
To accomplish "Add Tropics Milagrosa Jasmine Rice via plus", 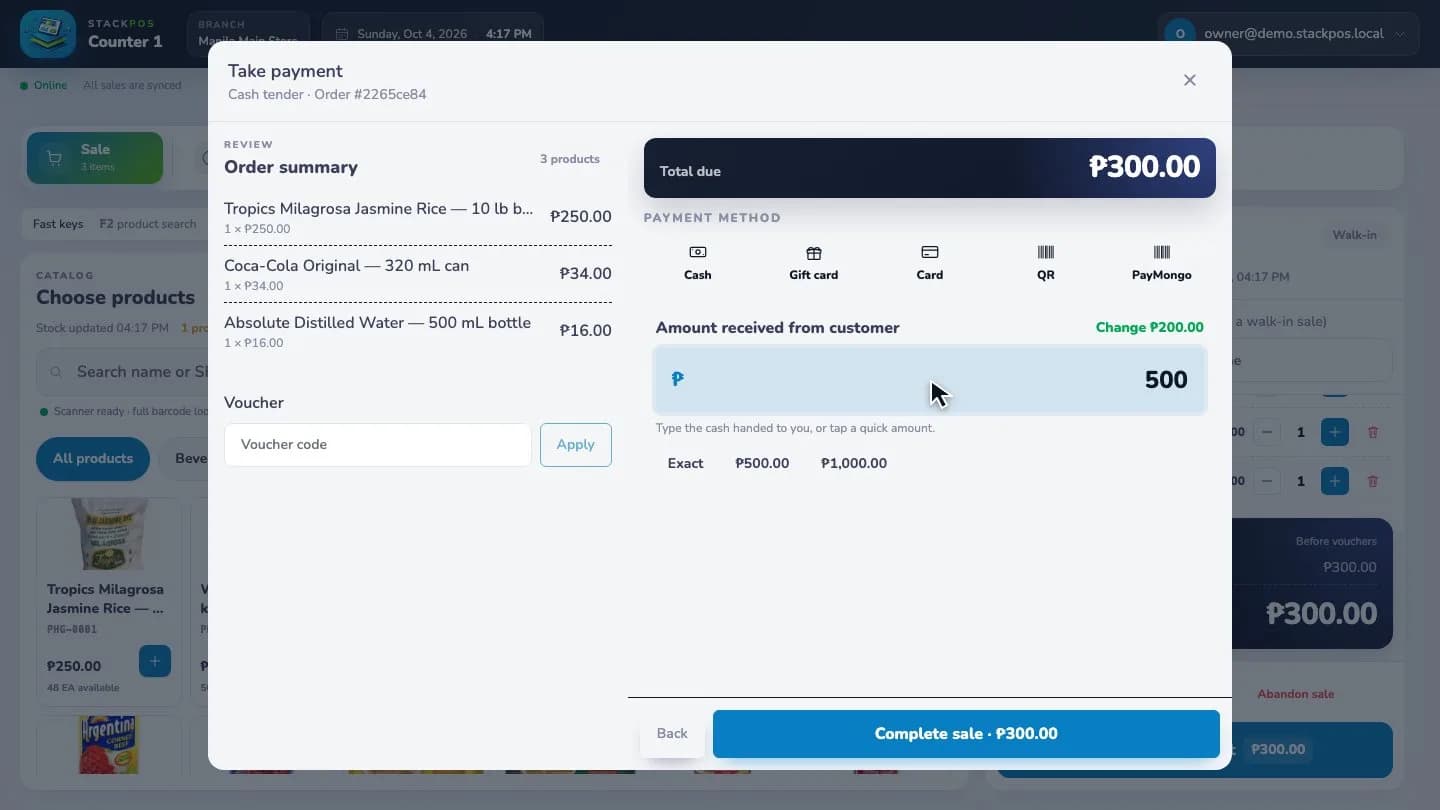I will click(x=155, y=661).
